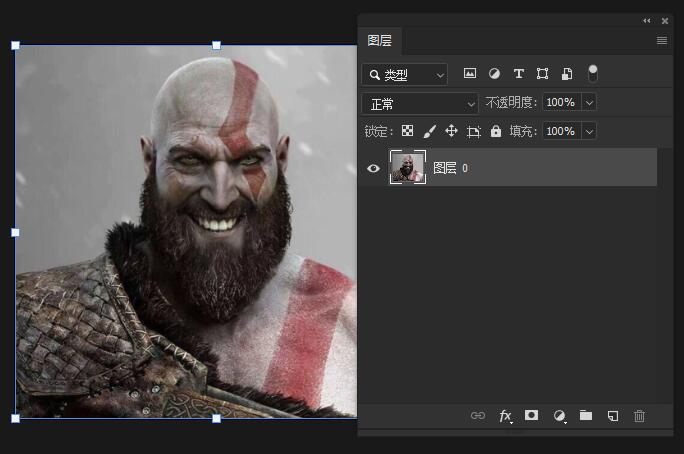Filter layers by type (T) icon
Viewport: 684px width, 454px height.
518,73
